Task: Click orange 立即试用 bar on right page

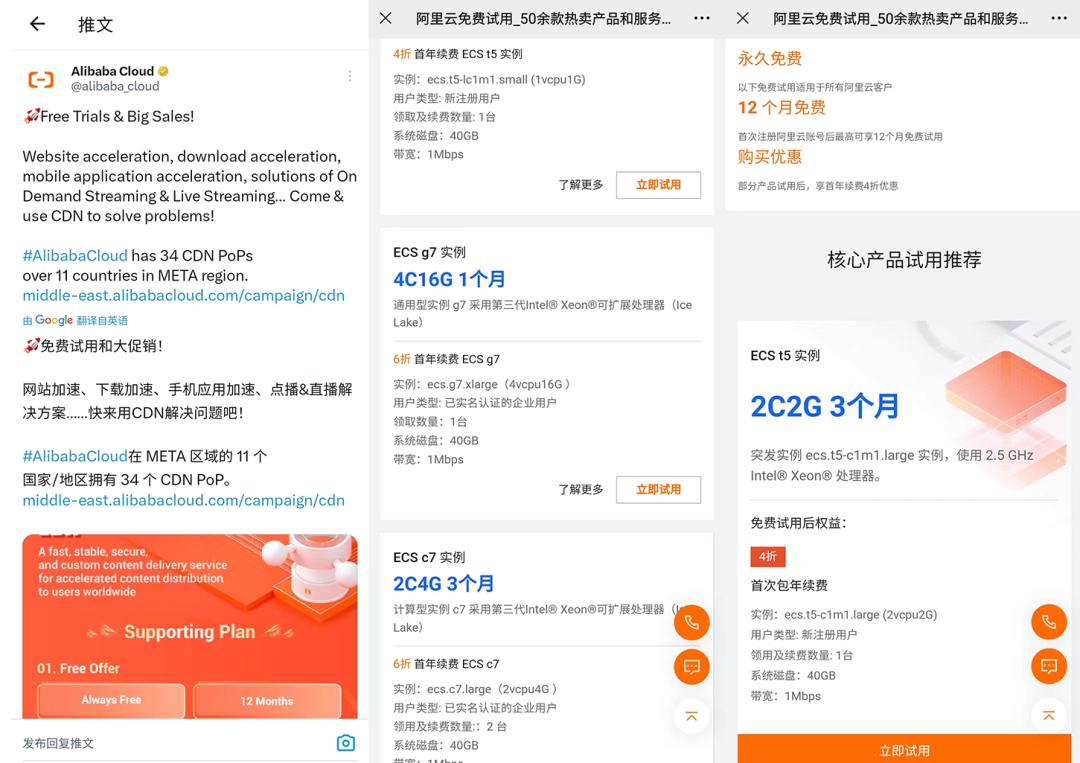Action: pos(904,749)
